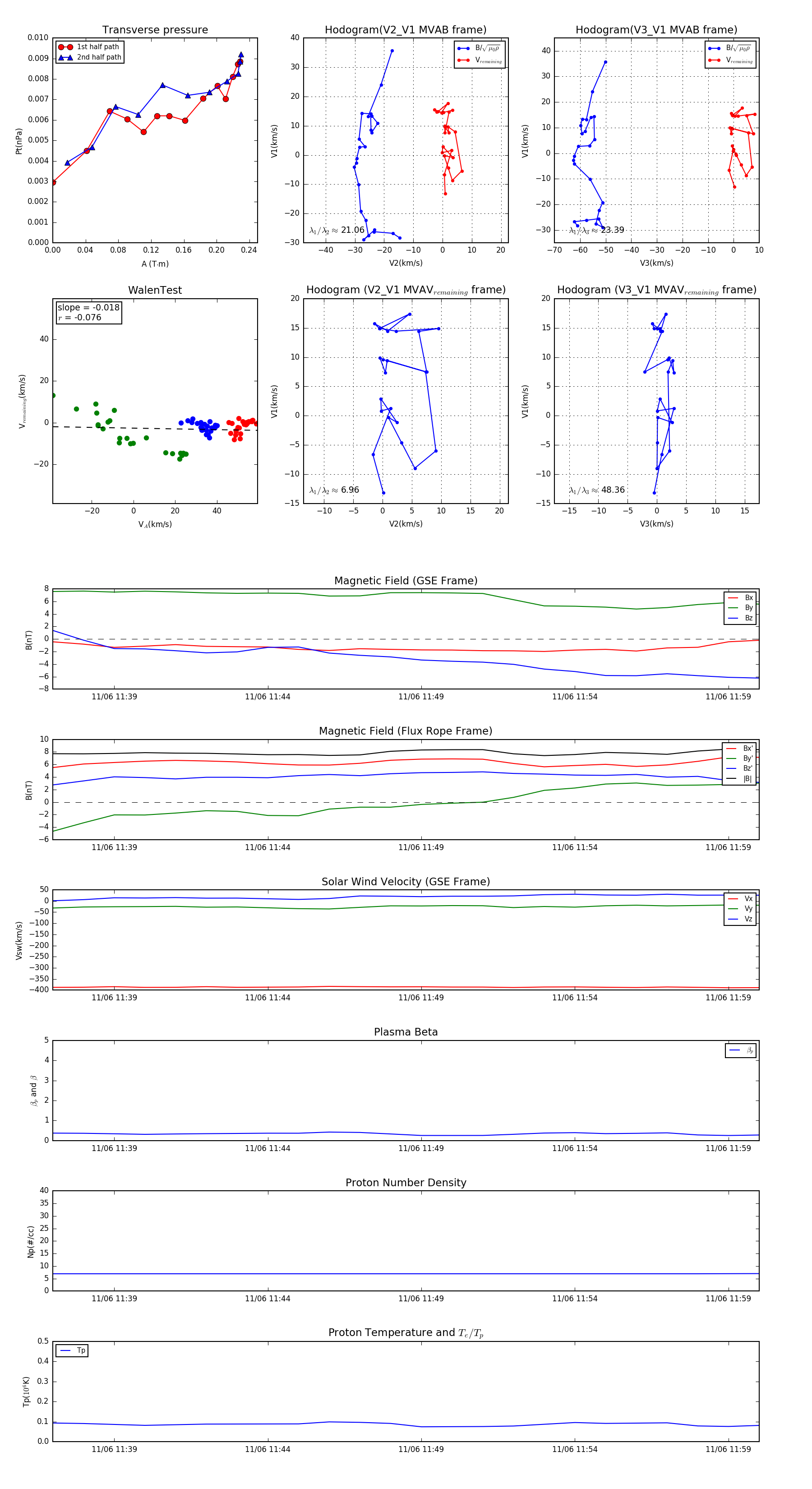Click the eigenvalue ratio value 6.96
Screen dimensions: 812x1489
pos(350,490)
